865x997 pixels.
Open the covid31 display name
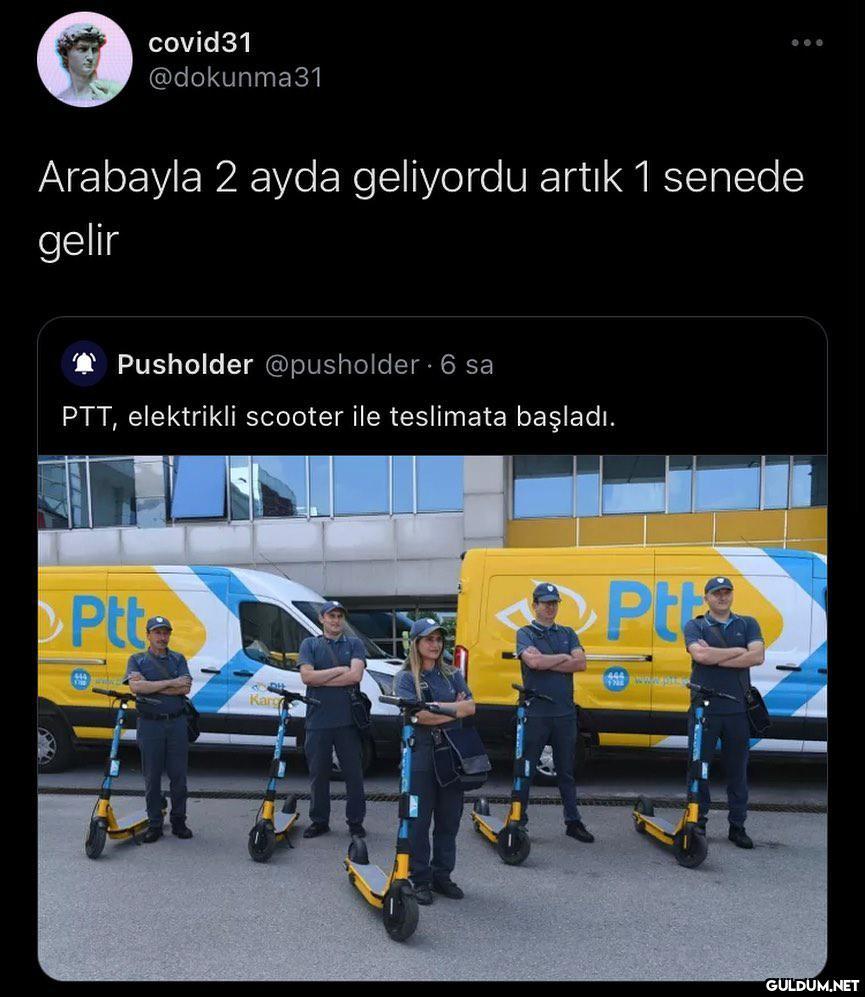[200, 43]
